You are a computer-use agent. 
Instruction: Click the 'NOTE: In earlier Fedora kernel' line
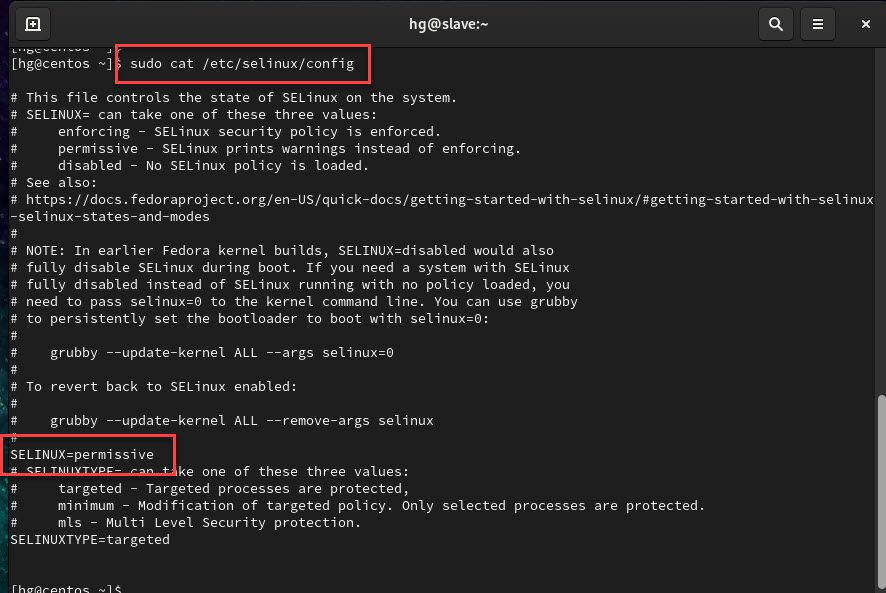pos(290,250)
